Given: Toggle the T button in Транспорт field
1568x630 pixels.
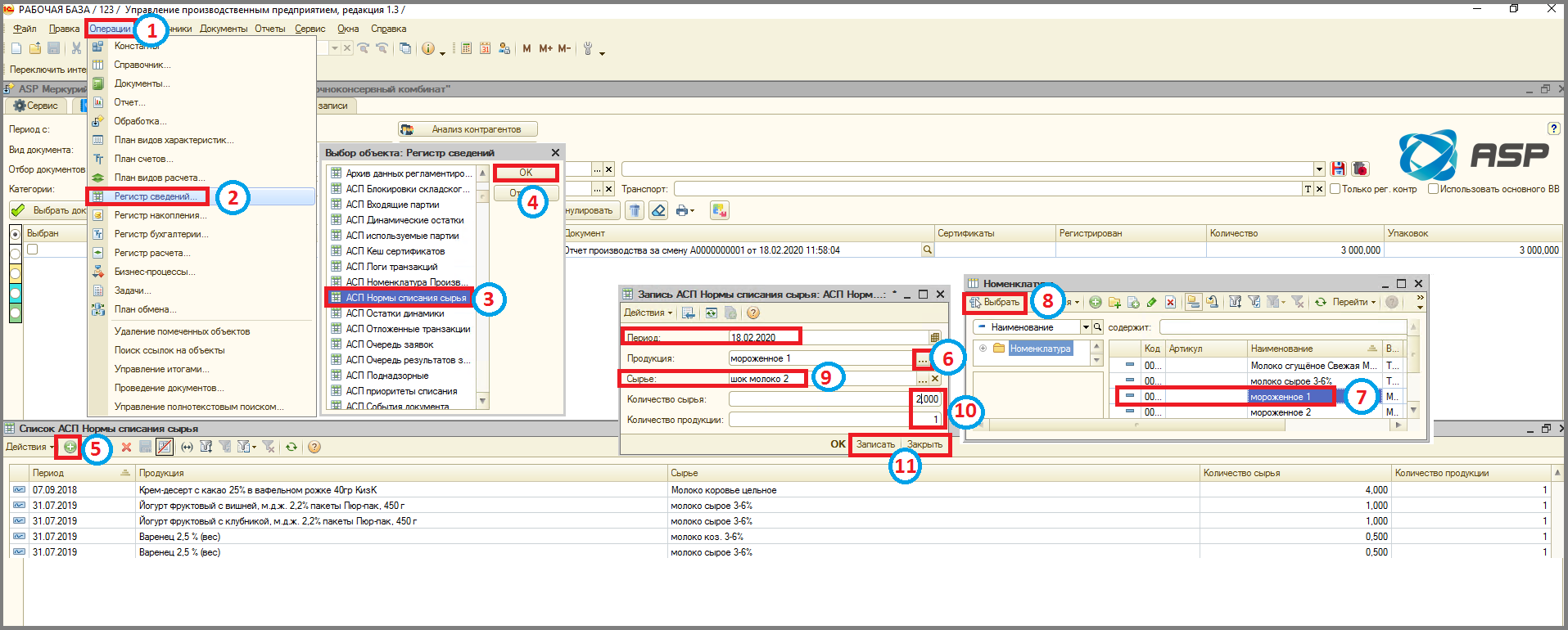Looking at the screenshot, I should tap(1308, 189).
